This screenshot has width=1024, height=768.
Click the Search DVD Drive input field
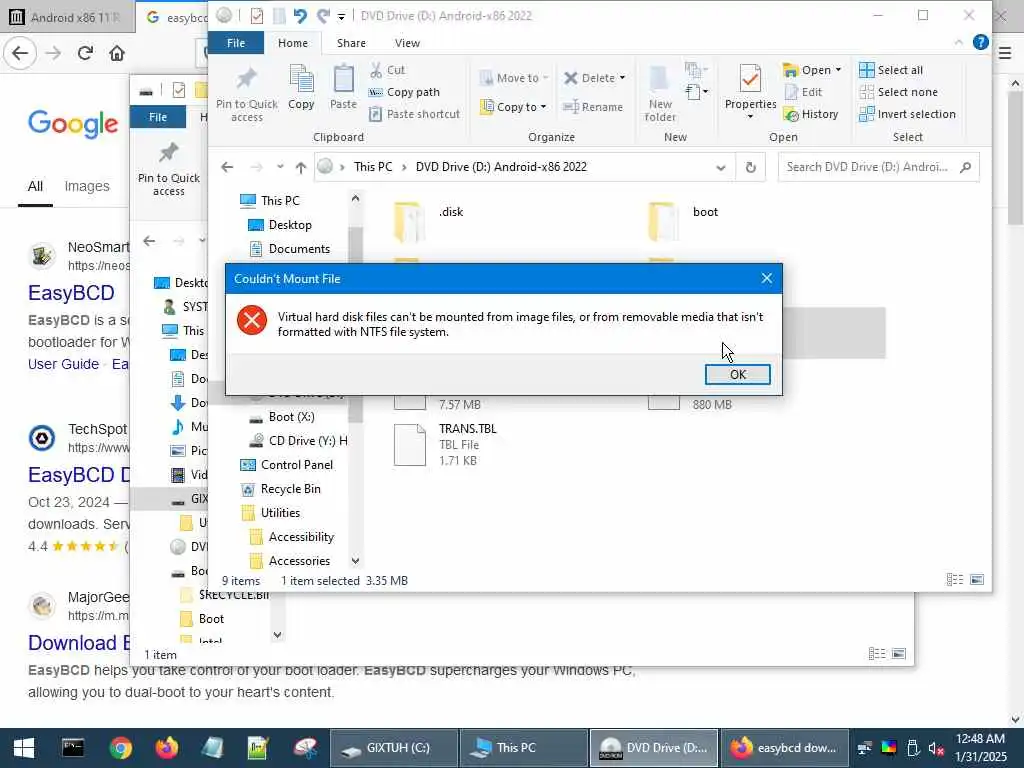(x=878, y=167)
